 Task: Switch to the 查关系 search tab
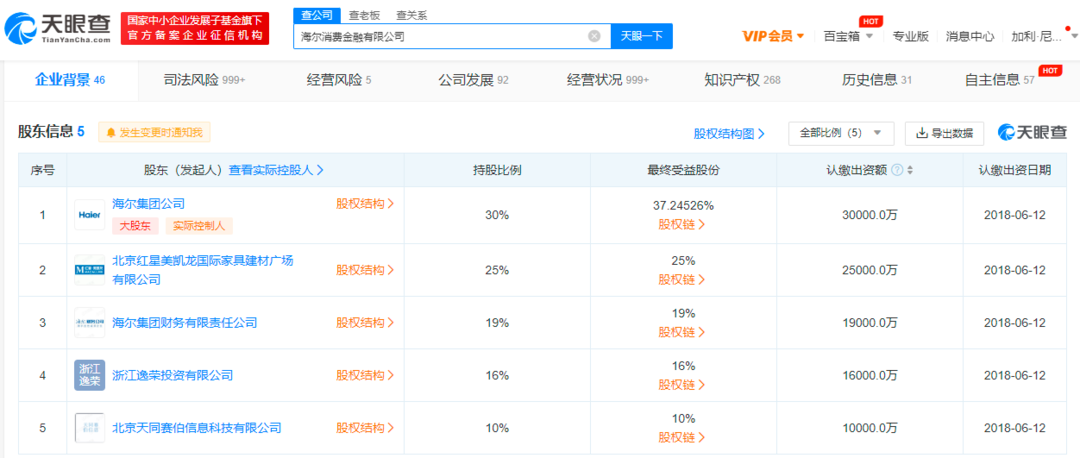[411, 15]
